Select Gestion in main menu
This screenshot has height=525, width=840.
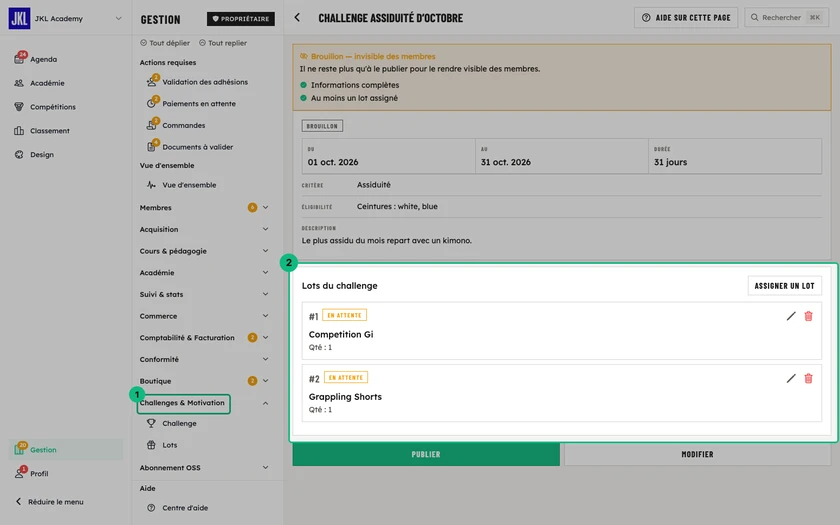coord(65,449)
